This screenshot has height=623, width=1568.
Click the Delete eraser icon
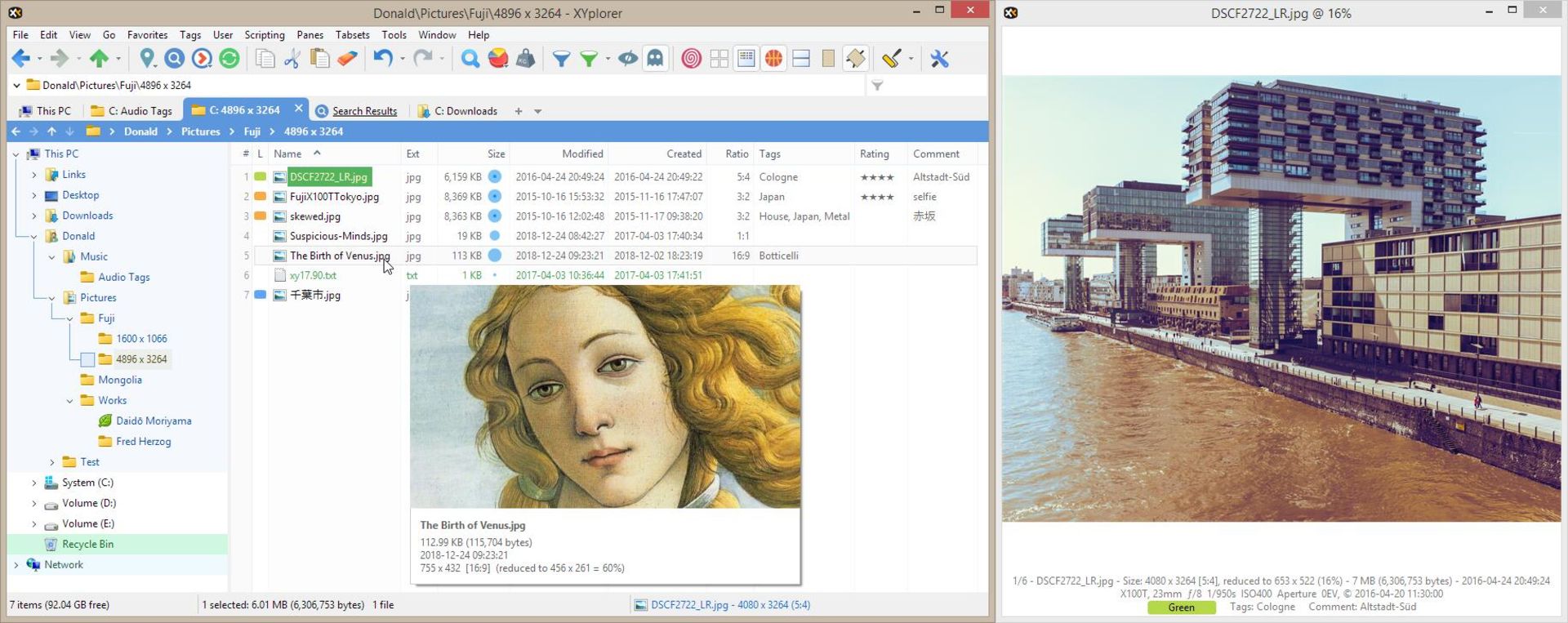347,59
